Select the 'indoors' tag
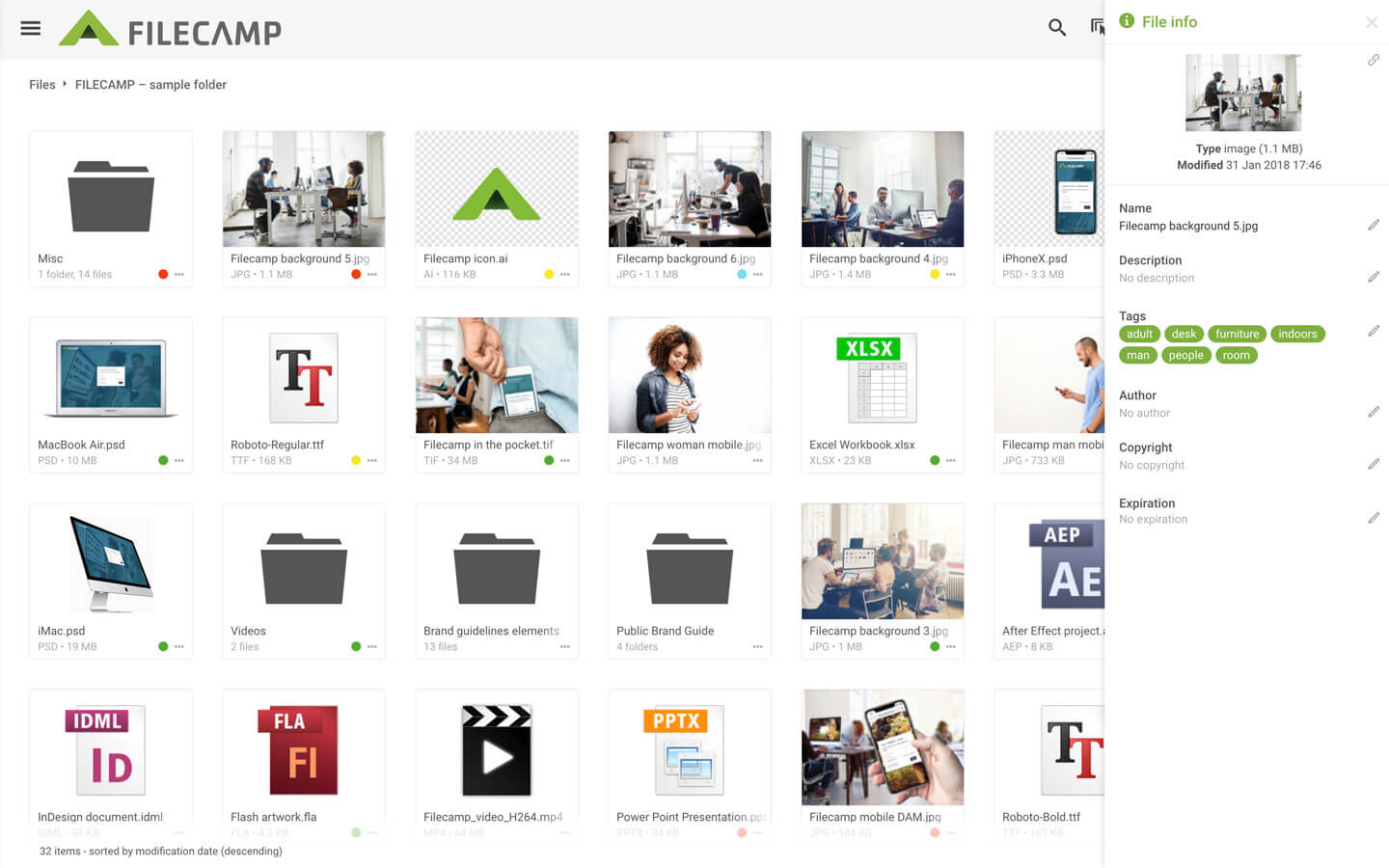The width and height of the screenshot is (1389, 868). (x=1297, y=334)
